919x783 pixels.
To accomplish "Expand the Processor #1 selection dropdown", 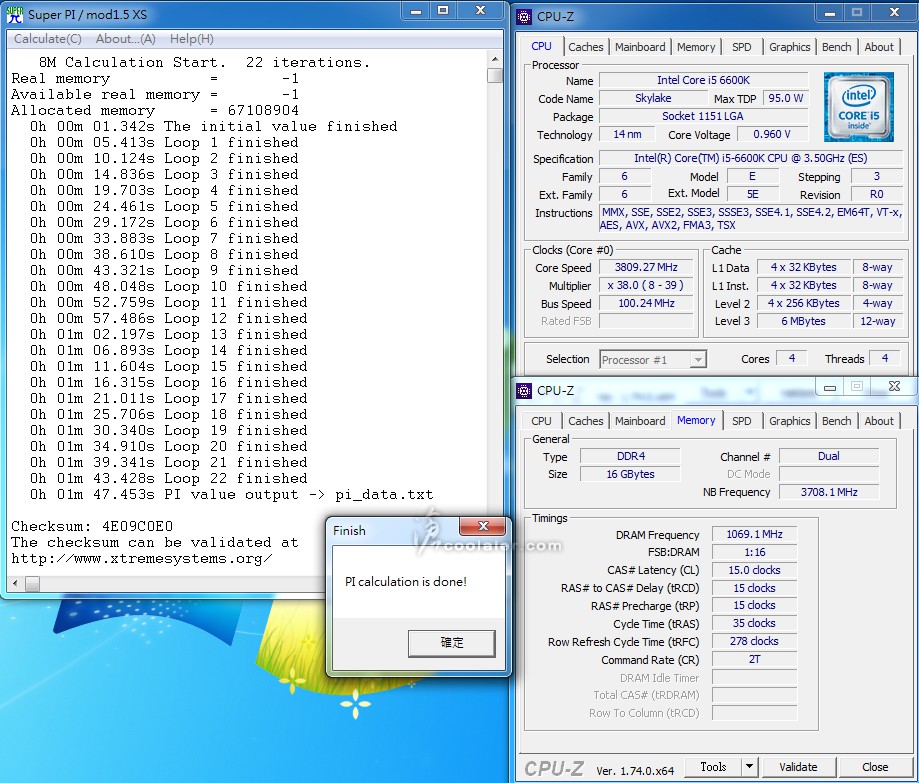I will click(697, 359).
